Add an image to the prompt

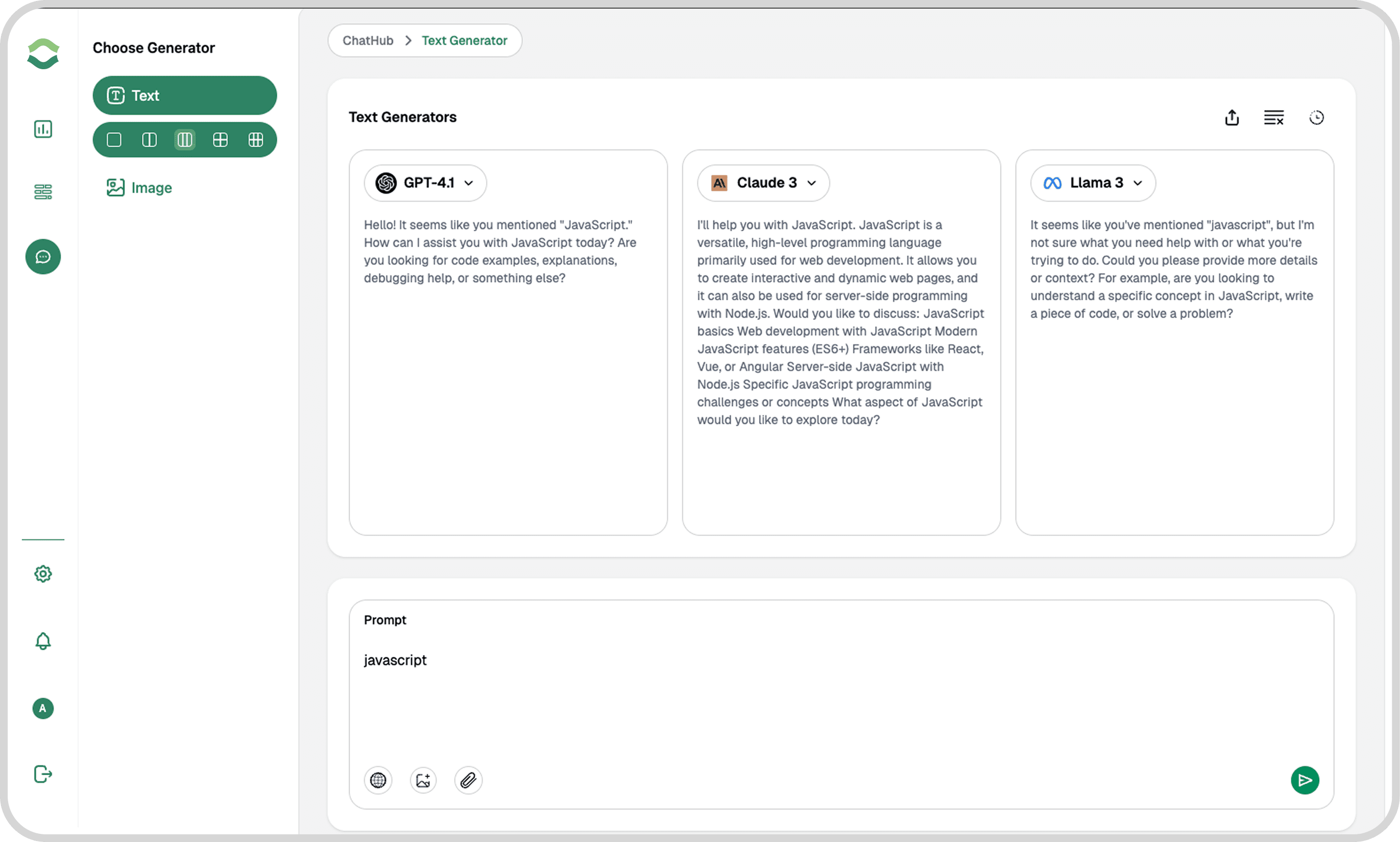[x=423, y=780]
